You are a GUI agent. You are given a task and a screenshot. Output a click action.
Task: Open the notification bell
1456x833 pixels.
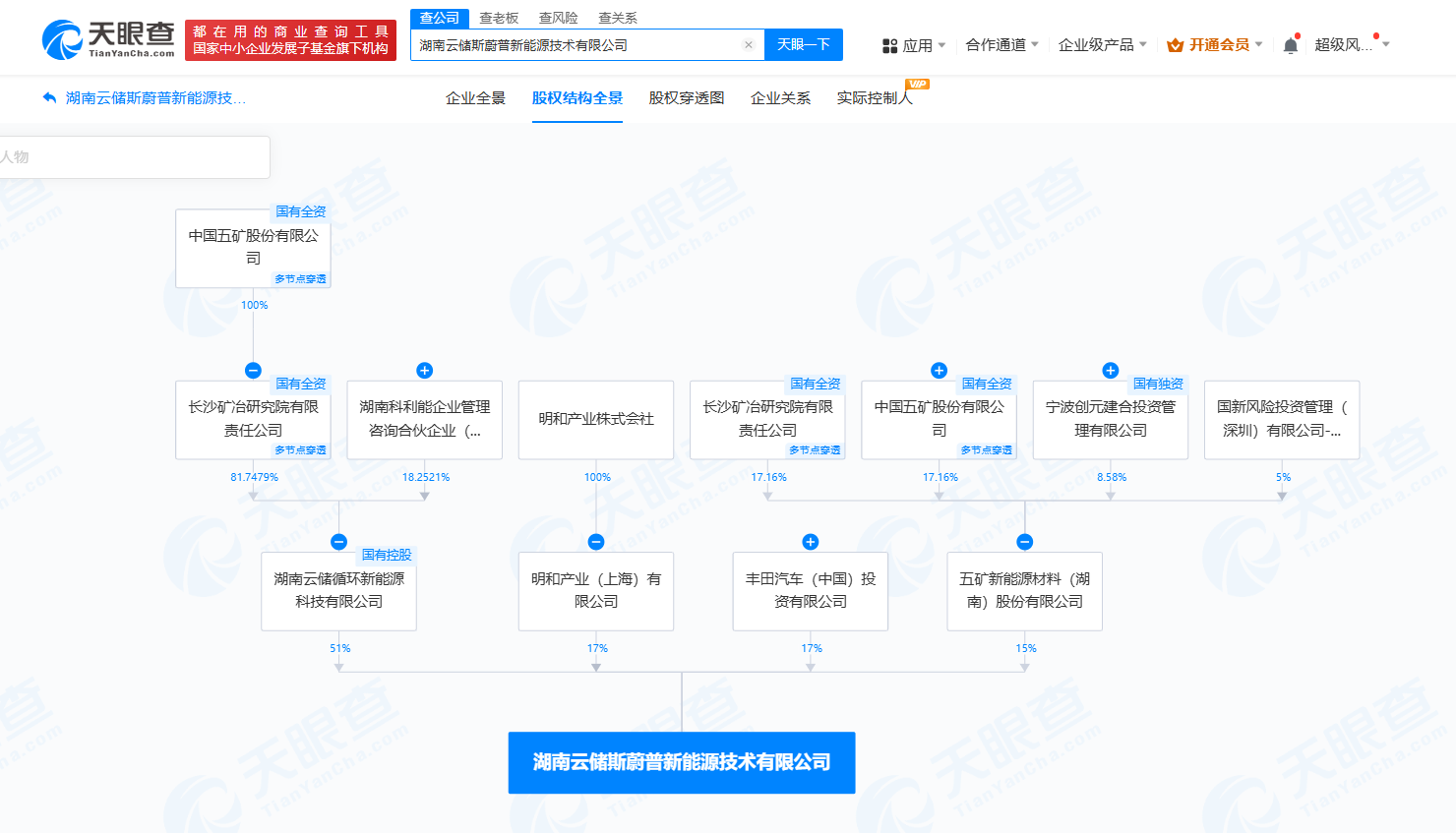1291,45
